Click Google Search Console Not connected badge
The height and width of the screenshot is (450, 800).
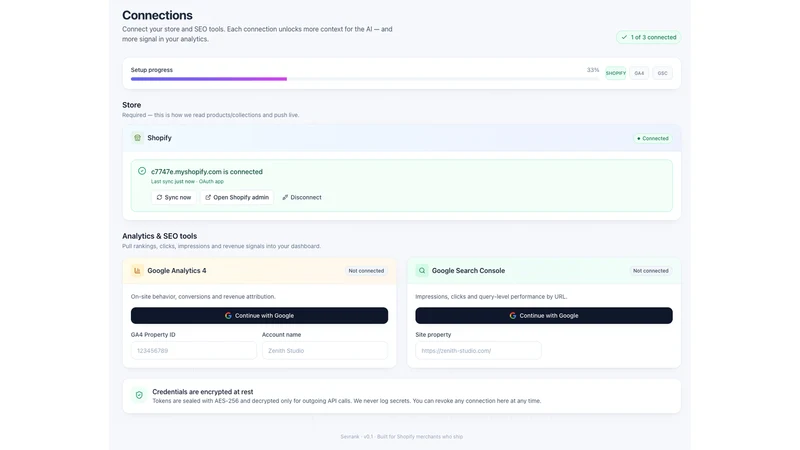tap(651, 271)
